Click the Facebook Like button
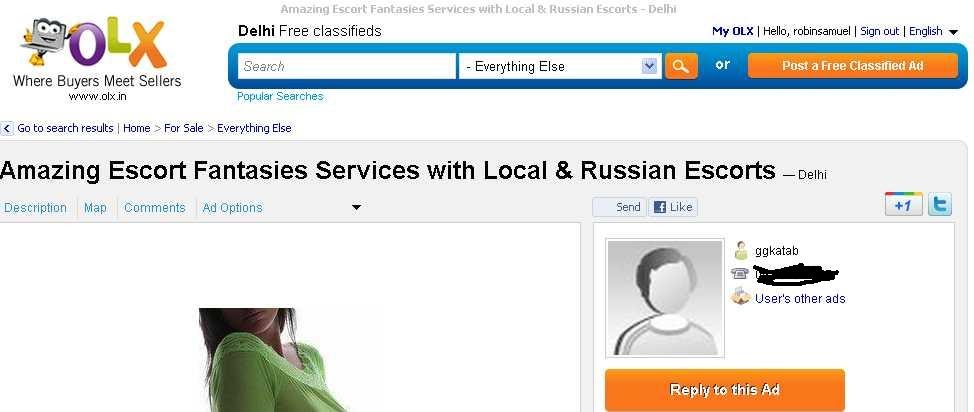The width and height of the screenshot is (974, 412). (x=673, y=207)
